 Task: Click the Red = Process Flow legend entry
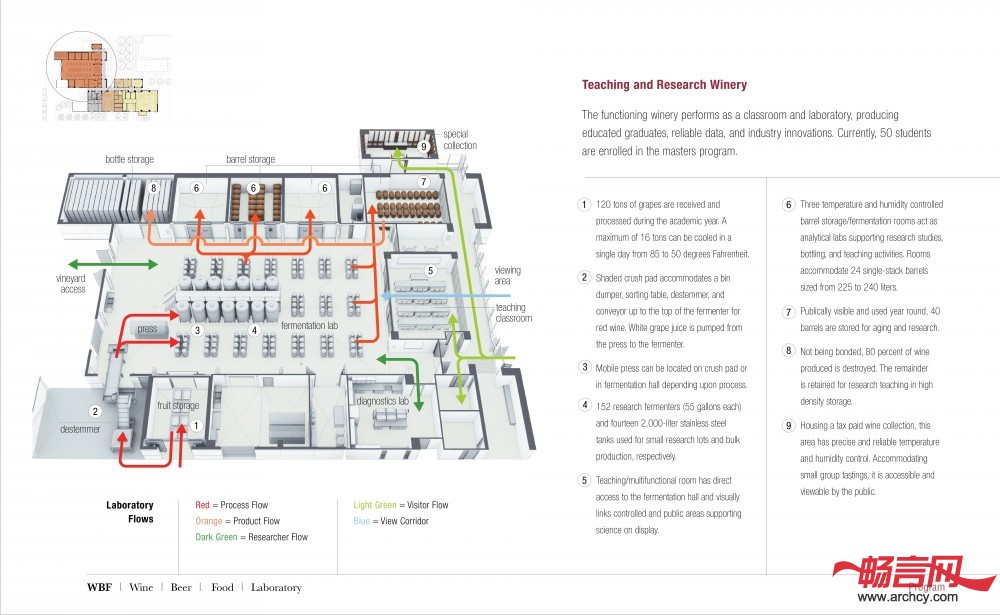click(x=231, y=505)
